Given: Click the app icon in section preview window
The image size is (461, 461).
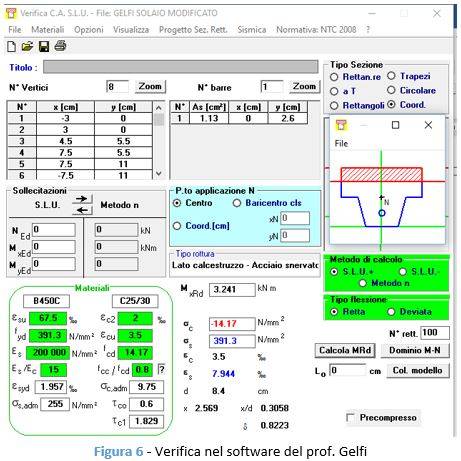Looking at the screenshot, I should [342, 125].
